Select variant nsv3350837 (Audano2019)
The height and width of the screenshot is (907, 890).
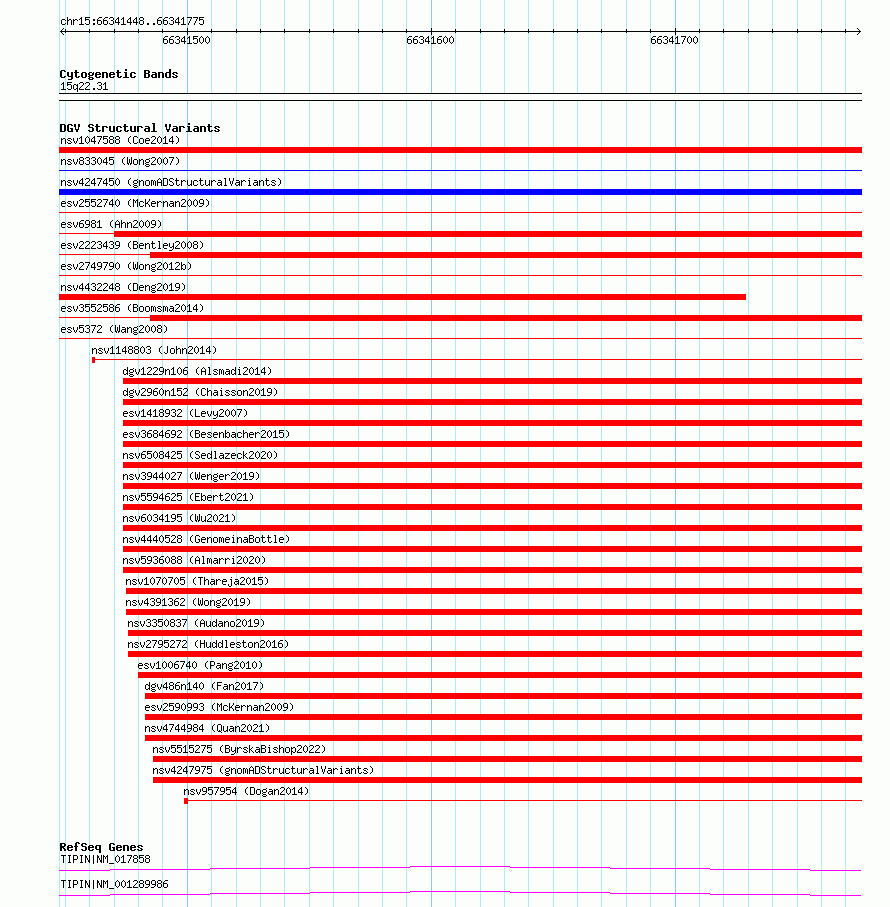coord(196,624)
